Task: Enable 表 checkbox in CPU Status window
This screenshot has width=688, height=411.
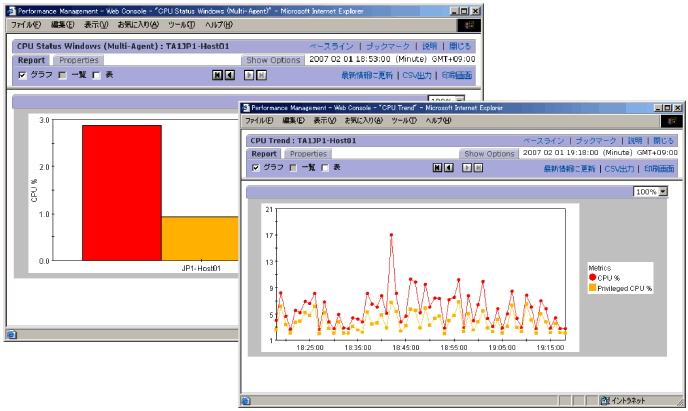Action: 97,75
